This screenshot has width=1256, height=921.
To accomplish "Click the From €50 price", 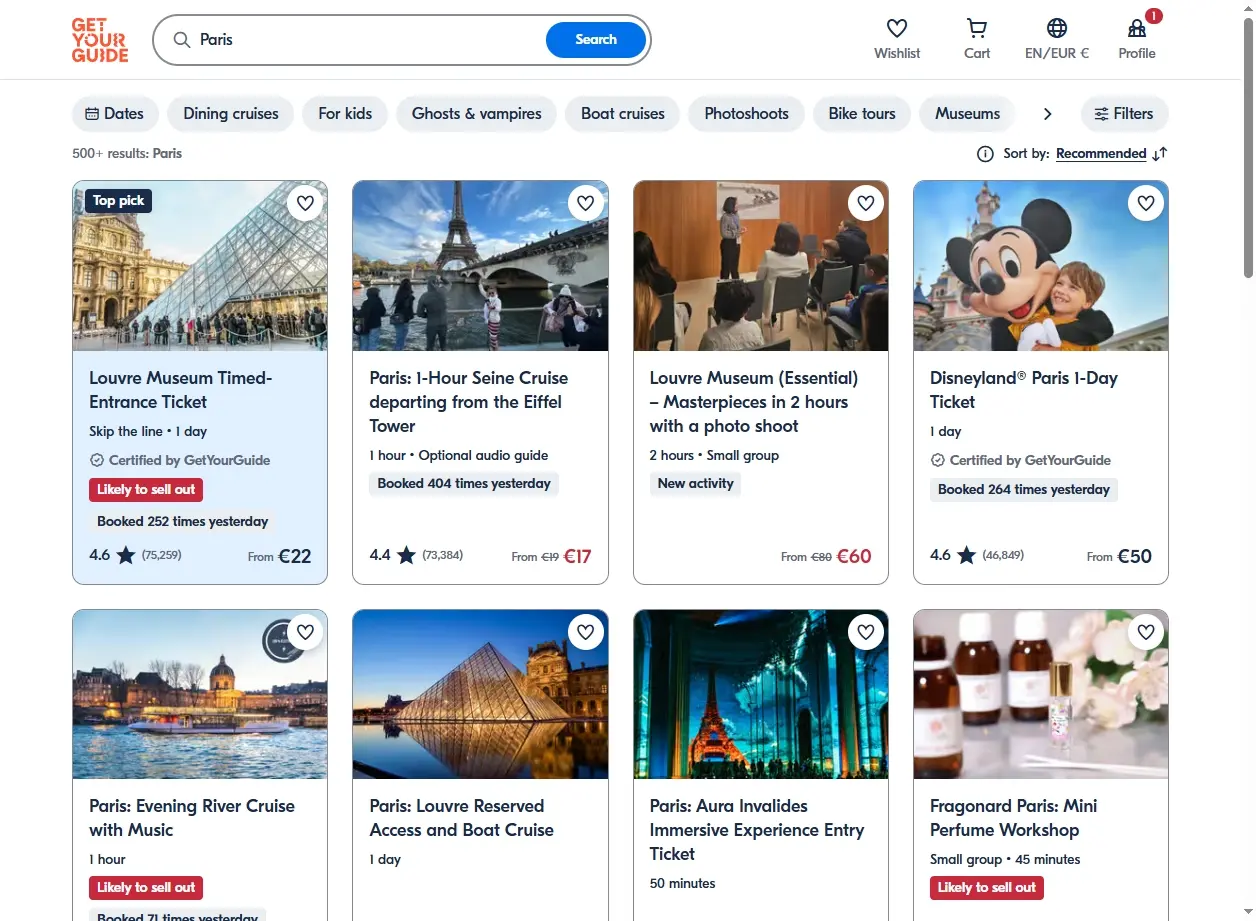I will [1120, 556].
